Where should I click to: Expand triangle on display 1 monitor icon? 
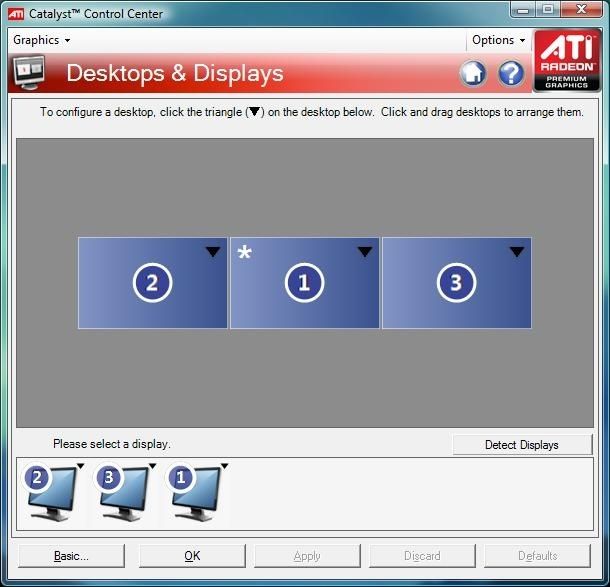tap(224, 466)
